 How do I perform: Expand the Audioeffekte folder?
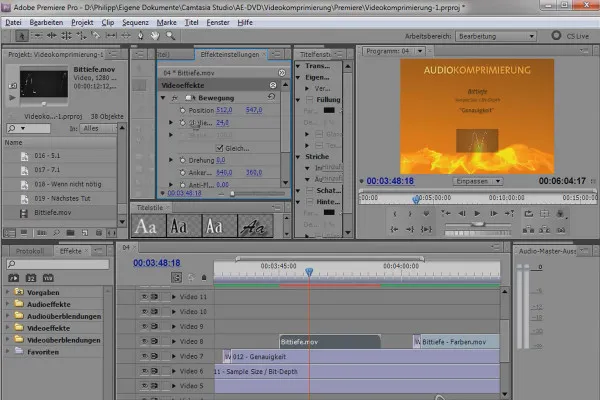coord(7,304)
